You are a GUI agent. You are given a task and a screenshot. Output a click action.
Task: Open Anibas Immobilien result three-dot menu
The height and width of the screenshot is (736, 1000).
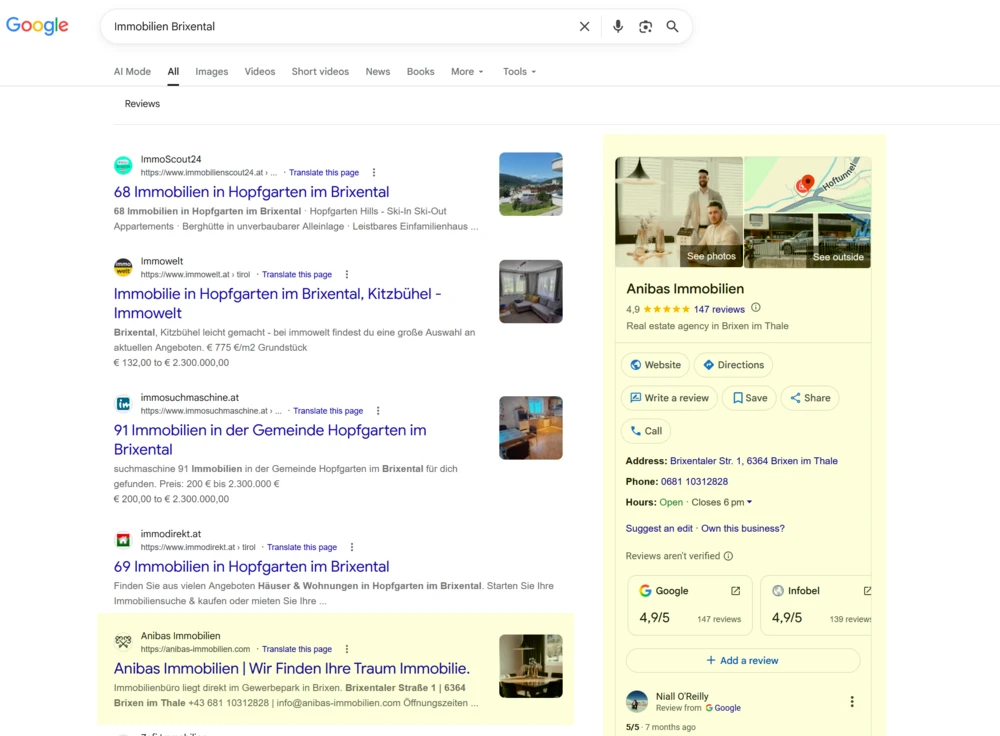tap(346, 649)
